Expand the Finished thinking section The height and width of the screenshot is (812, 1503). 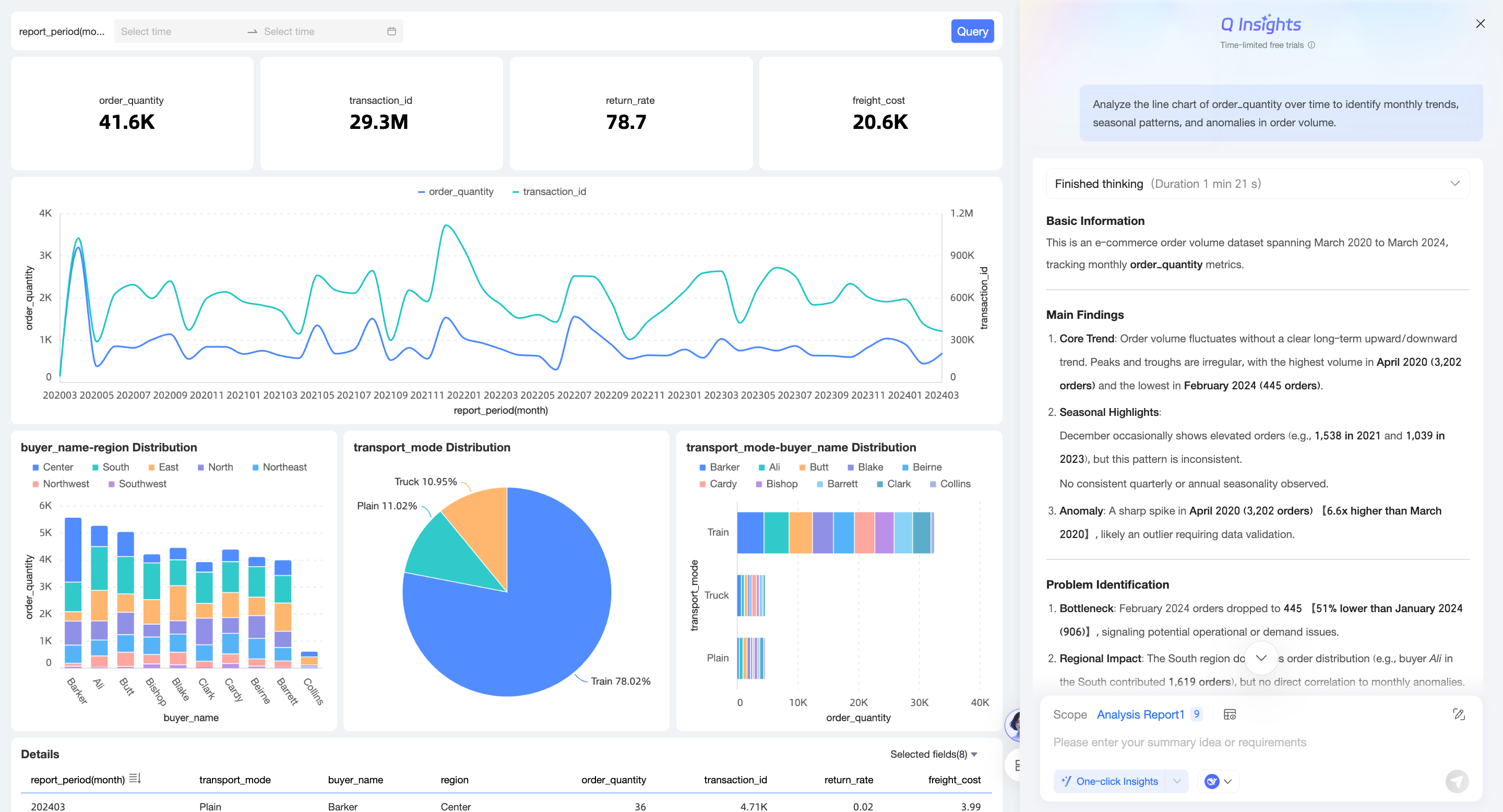(1454, 184)
